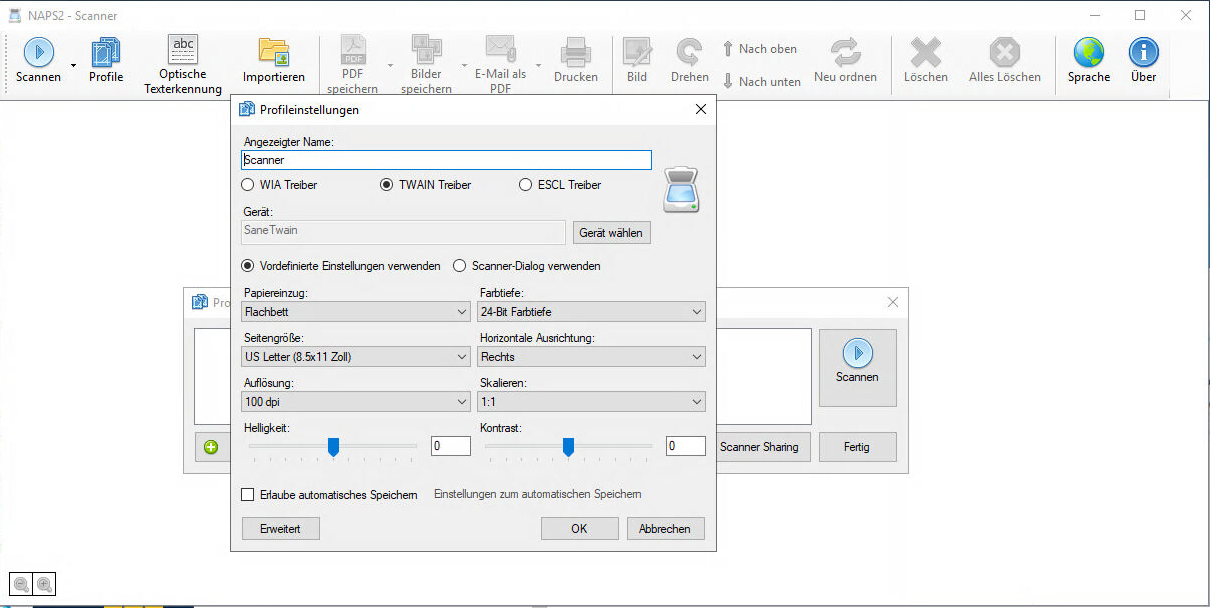The height and width of the screenshot is (608, 1210).
Task: Click the Importieren folder icon
Action: click(273, 53)
